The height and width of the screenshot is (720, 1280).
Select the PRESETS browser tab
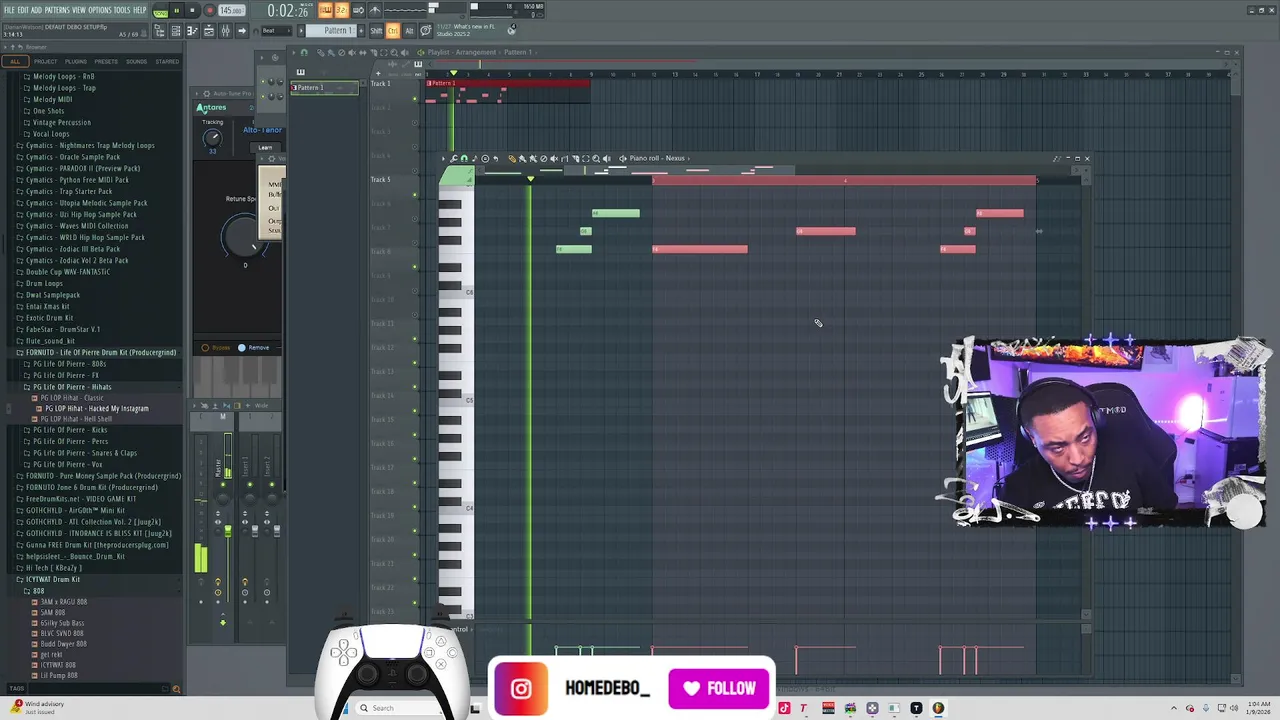(106, 61)
